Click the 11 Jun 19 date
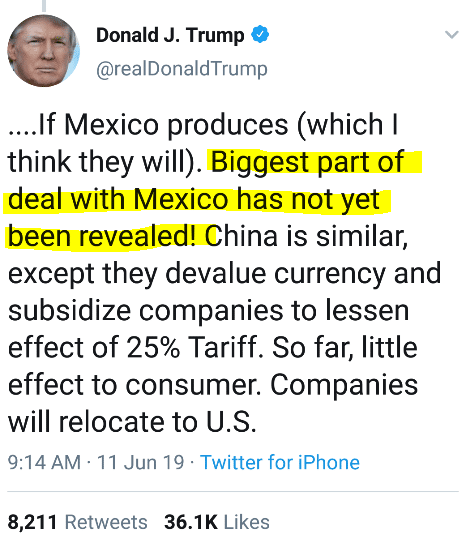The image size is (473, 539). [141, 462]
